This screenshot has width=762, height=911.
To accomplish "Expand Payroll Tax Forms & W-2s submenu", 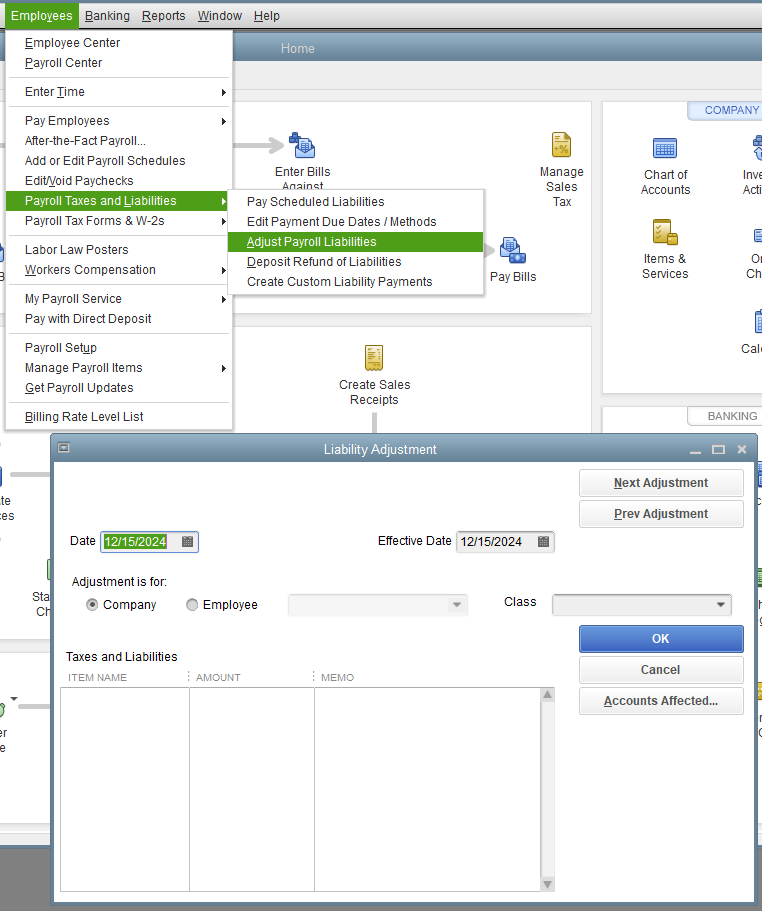I will pos(224,221).
